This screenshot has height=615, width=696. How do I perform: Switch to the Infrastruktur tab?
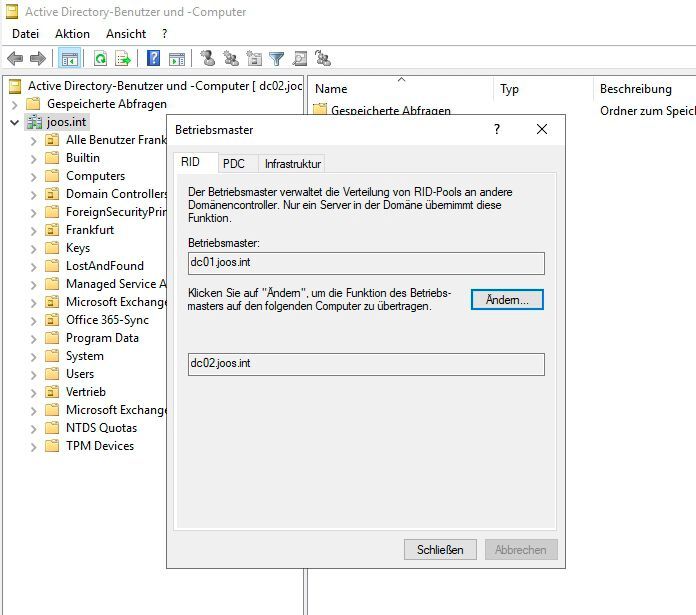click(293, 164)
